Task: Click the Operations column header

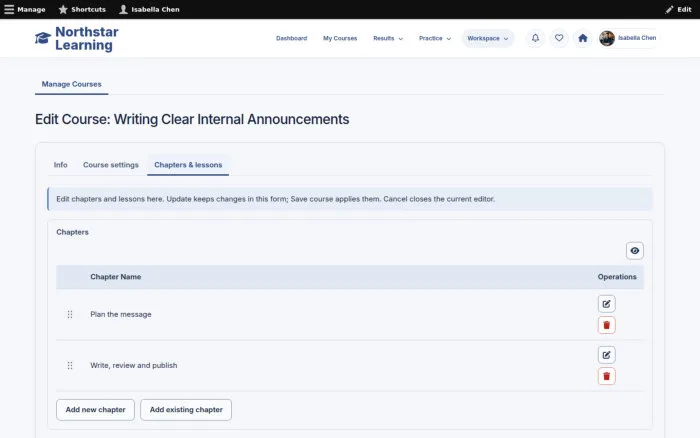Action: (x=617, y=277)
